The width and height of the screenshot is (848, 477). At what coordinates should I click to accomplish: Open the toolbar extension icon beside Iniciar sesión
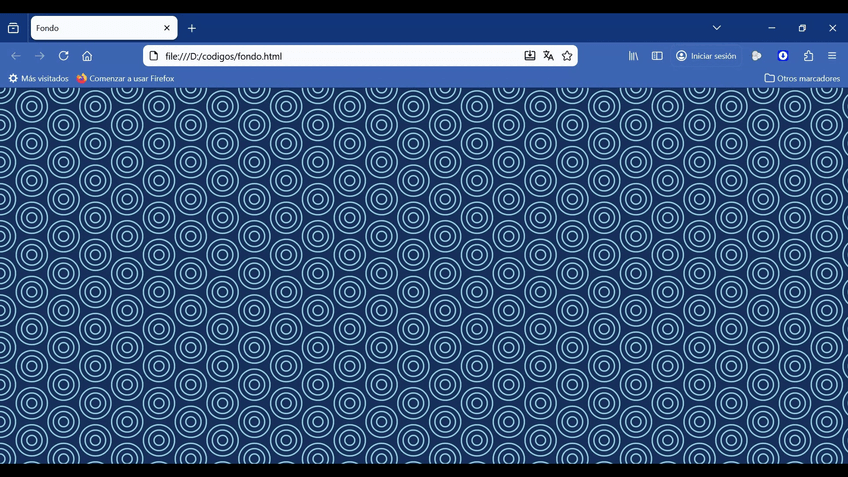coord(757,56)
